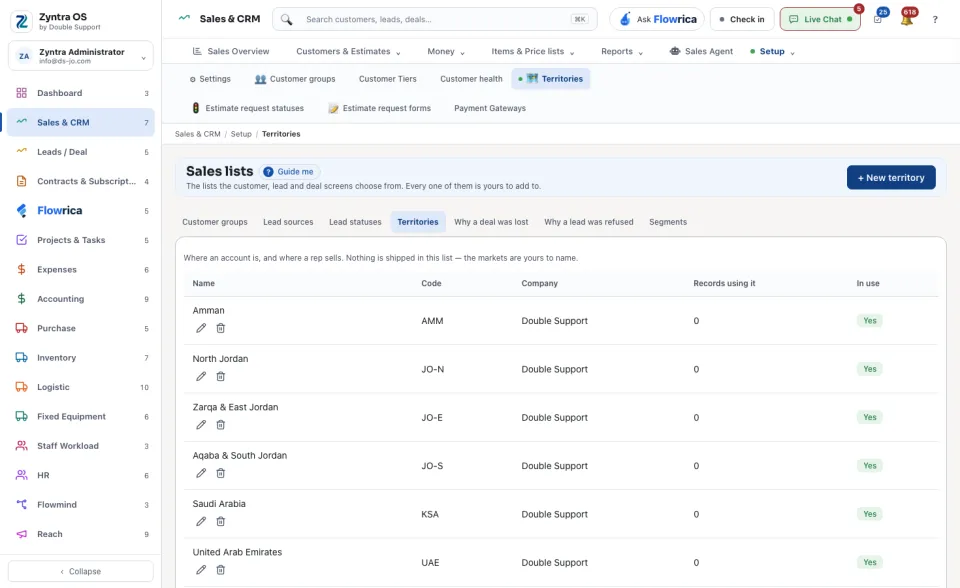The height and width of the screenshot is (588, 960).
Task: Edit the North Jordan territory
Action: pyautogui.click(x=201, y=377)
